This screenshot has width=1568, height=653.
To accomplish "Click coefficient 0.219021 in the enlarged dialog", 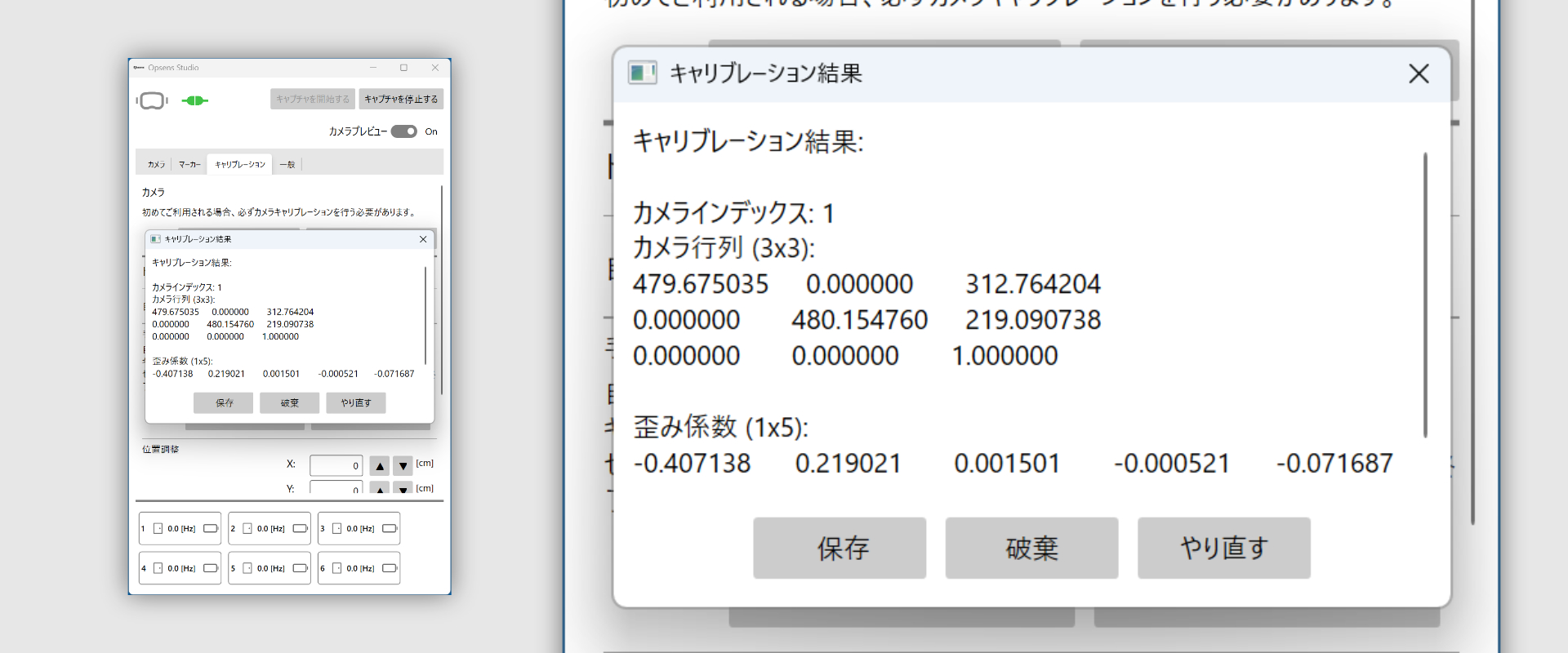I will click(x=848, y=464).
